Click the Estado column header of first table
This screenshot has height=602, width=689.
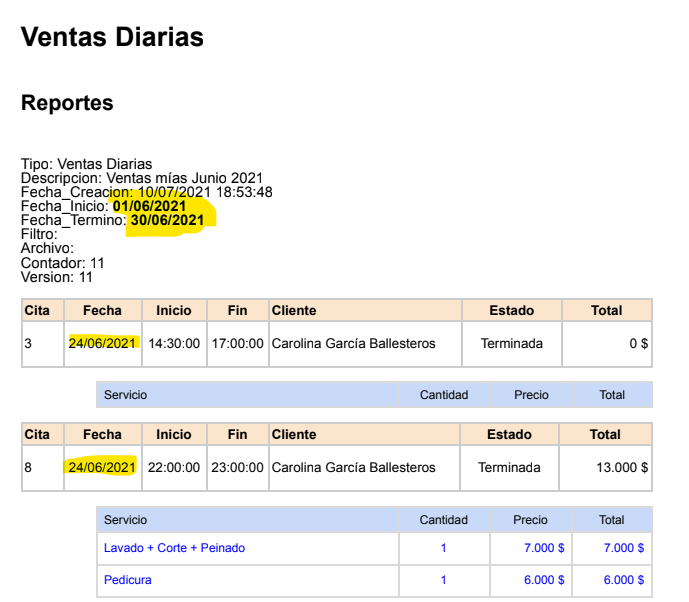pos(511,311)
